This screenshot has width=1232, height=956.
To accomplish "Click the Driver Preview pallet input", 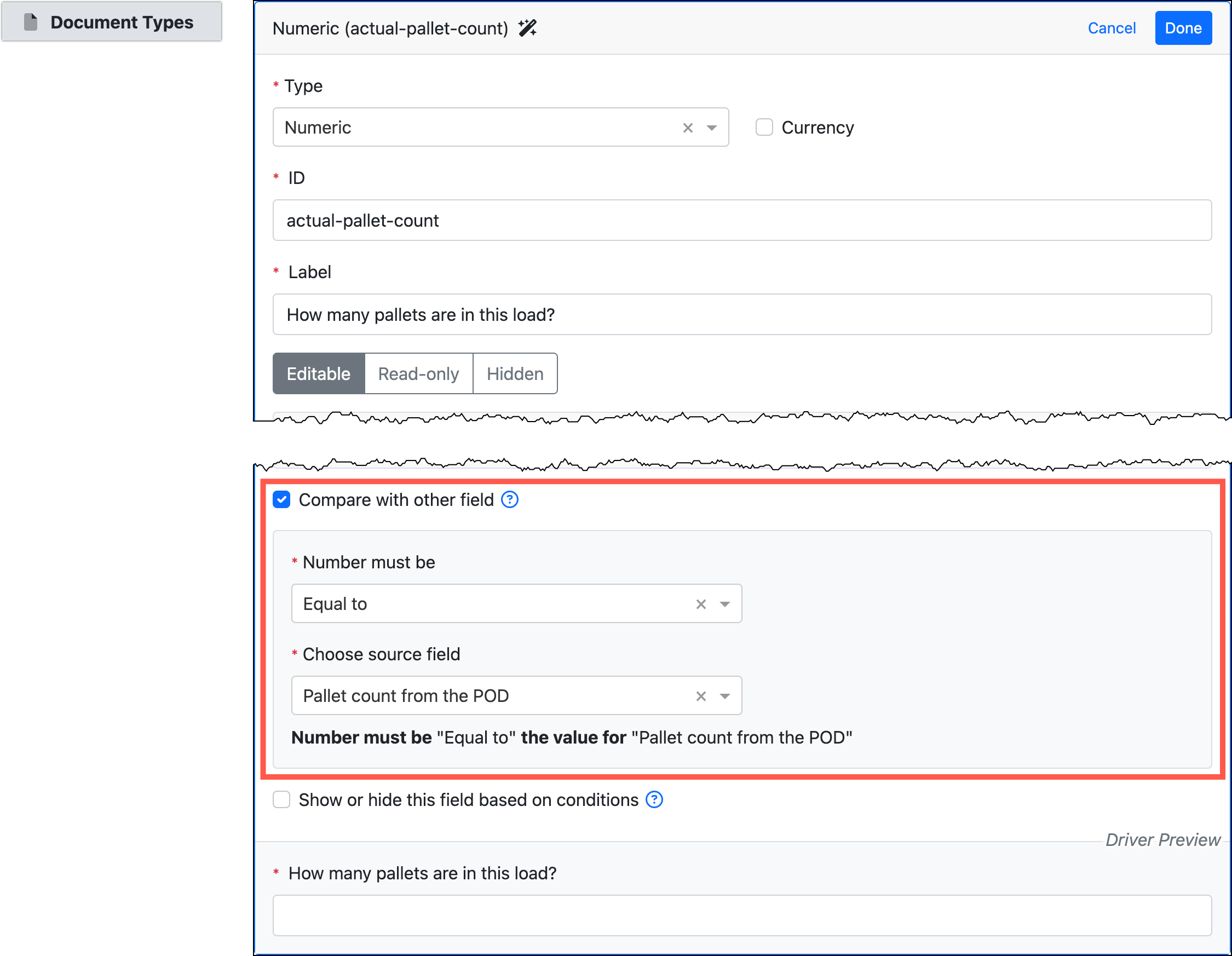I will [741, 915].
